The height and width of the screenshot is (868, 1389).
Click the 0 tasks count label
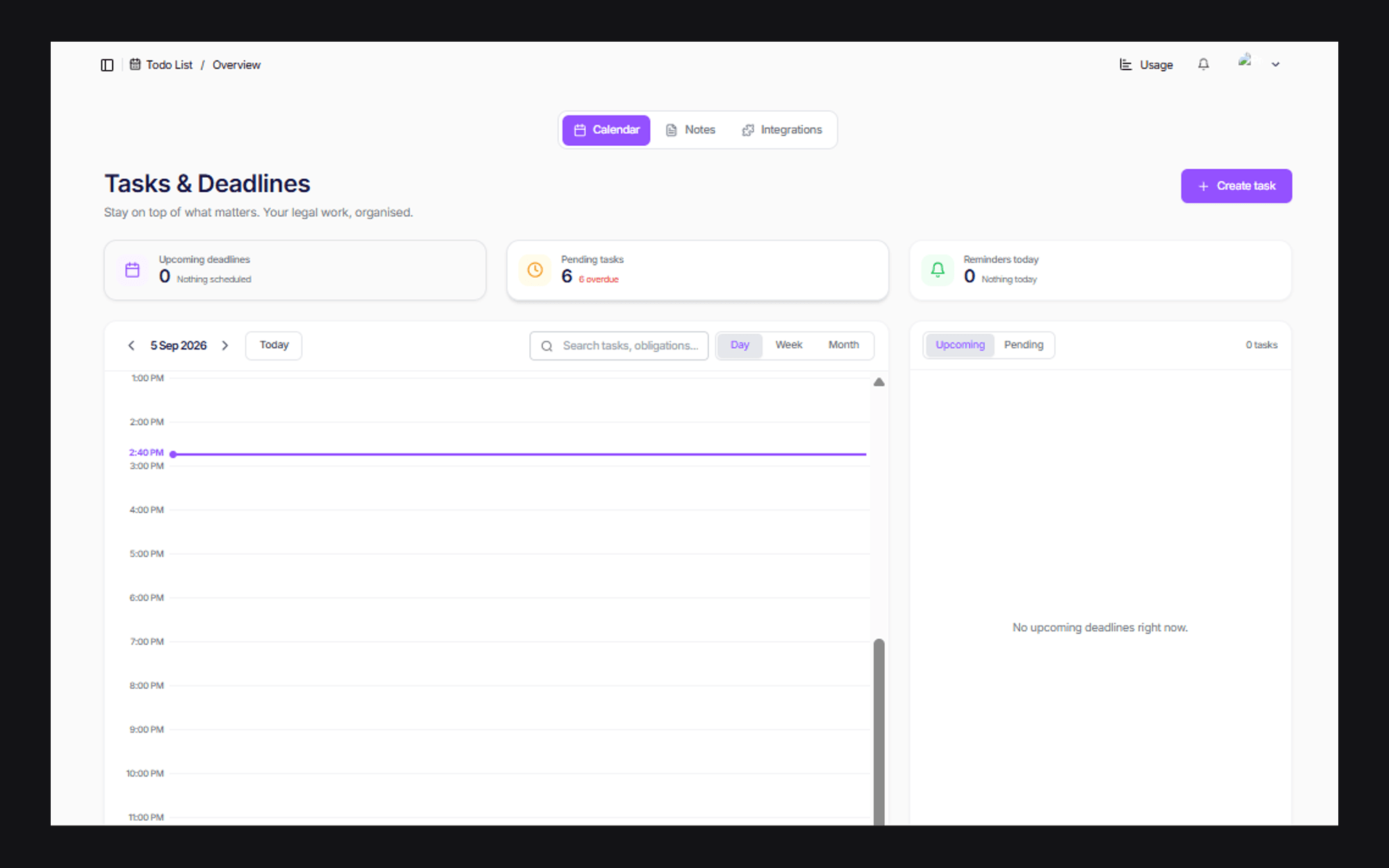pos(1261,345)
